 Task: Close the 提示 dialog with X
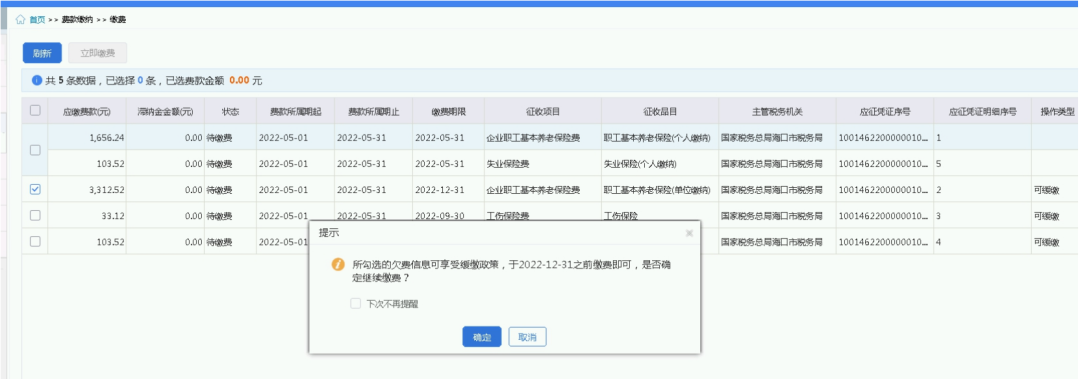click(689, 234)
